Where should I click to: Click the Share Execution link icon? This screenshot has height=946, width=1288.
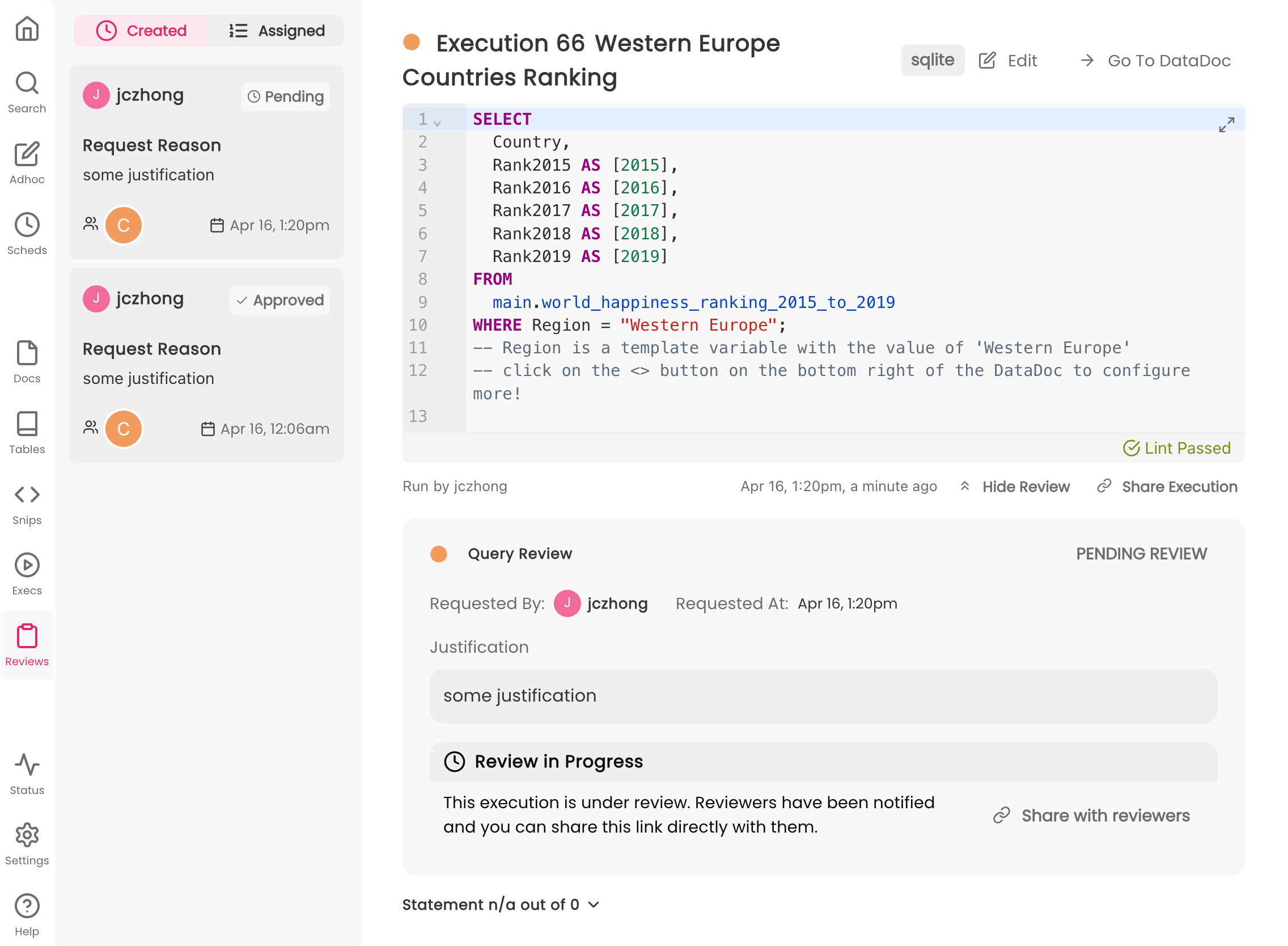pyautogui.click(x=1104, y=486)
